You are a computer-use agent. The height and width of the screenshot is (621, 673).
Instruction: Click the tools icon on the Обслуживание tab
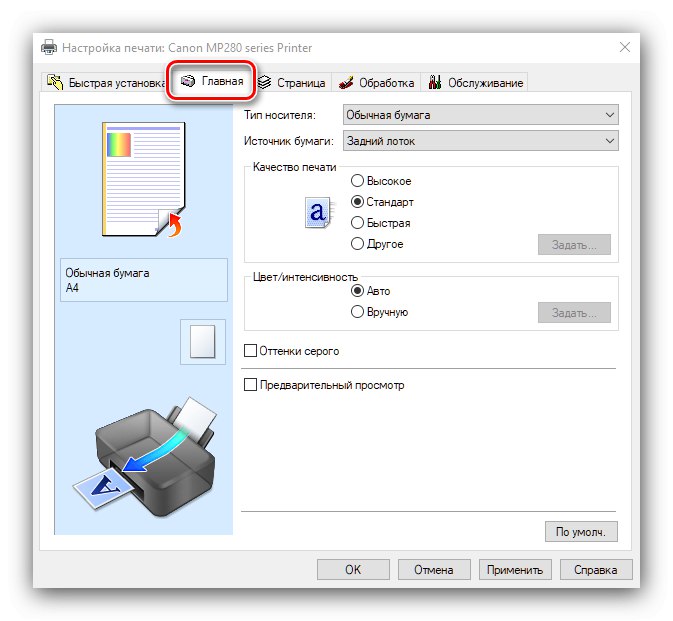pyautogui.click(x=435, y=82)
